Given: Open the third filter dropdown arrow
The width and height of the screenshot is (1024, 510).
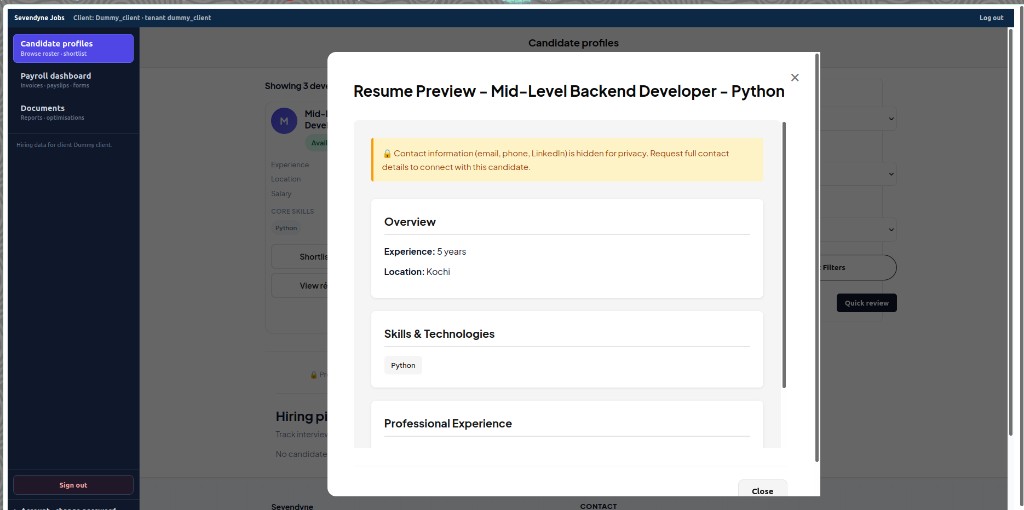Looking at the screenshot, I should point(891,230).
